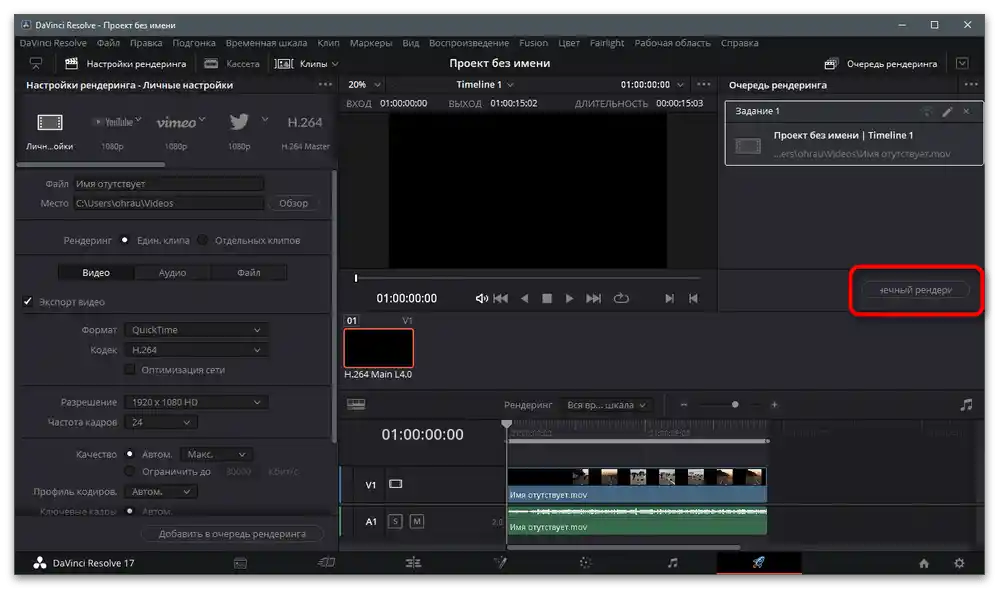Expand toolbar options chevron at far right
This screenshot has width=999, height=589.
[962, 63]
